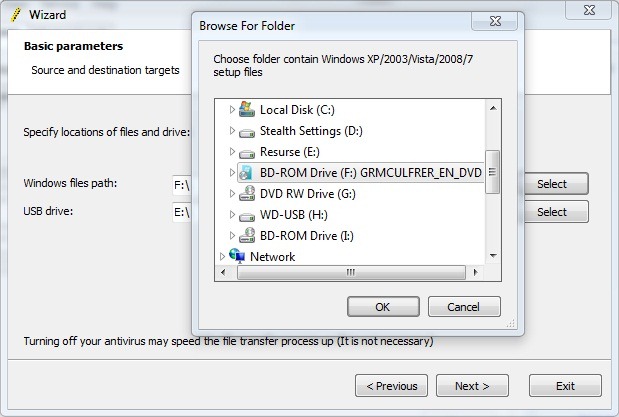Click the BD-ROM Drive (F:) disc icon
Screen dimensions: 619x417
247,173
